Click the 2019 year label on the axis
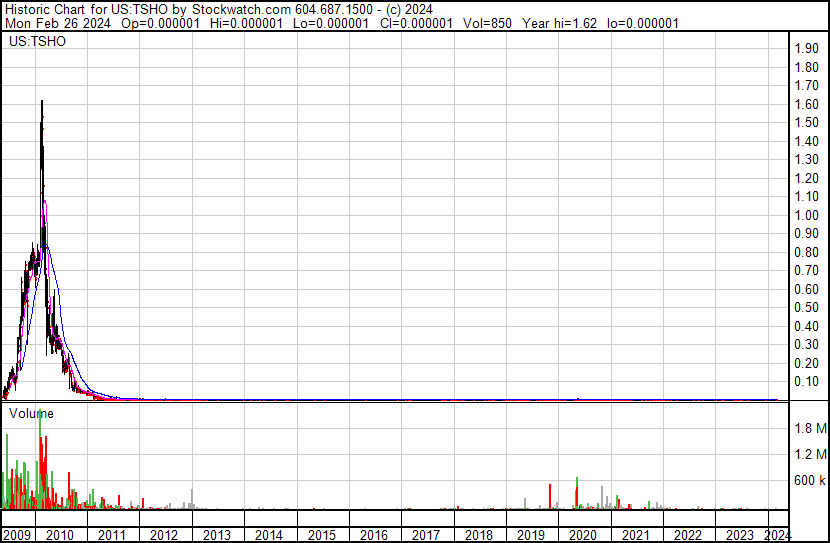 click(x=530, y=535)
